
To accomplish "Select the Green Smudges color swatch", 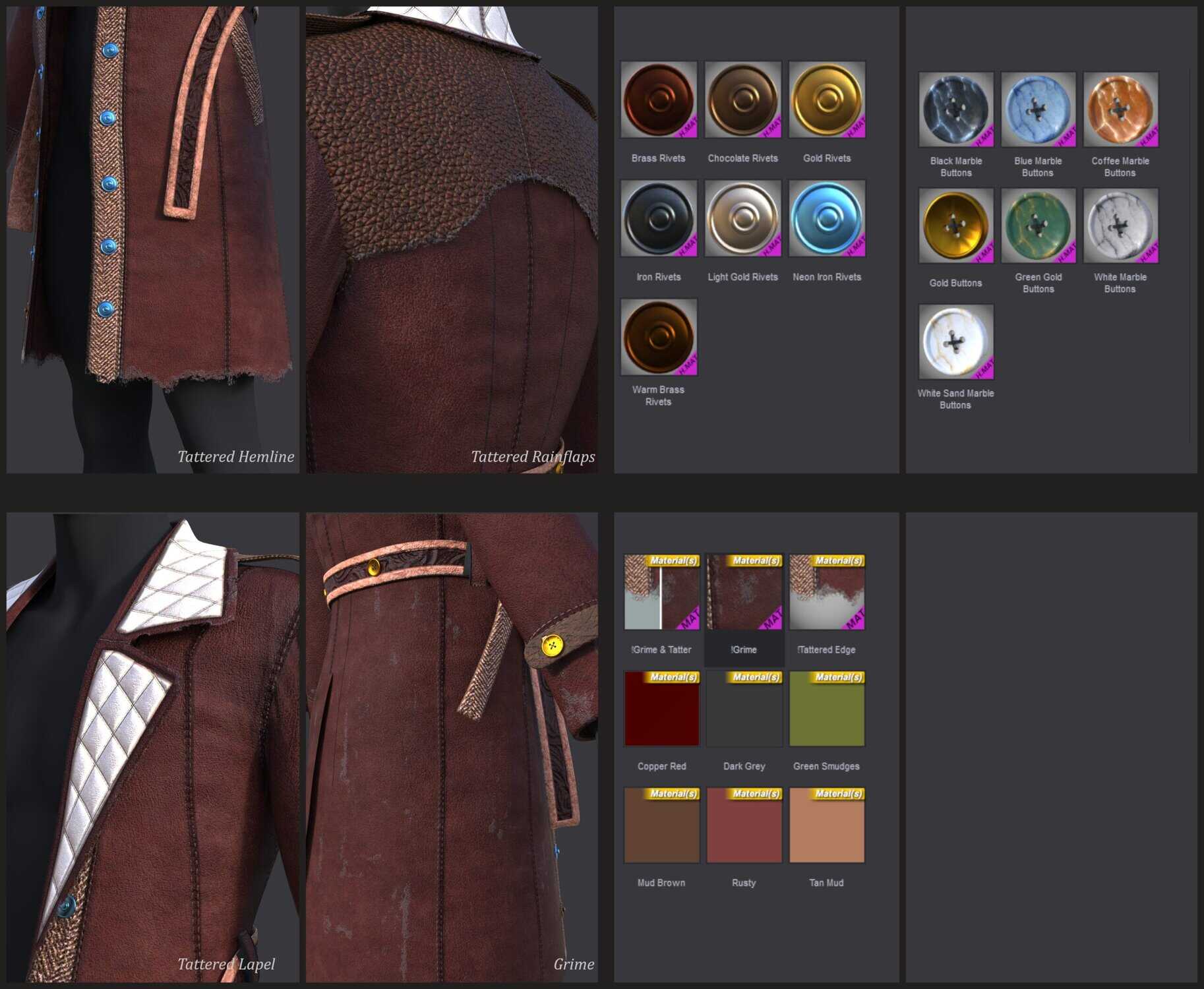I will tap(826, 709).
